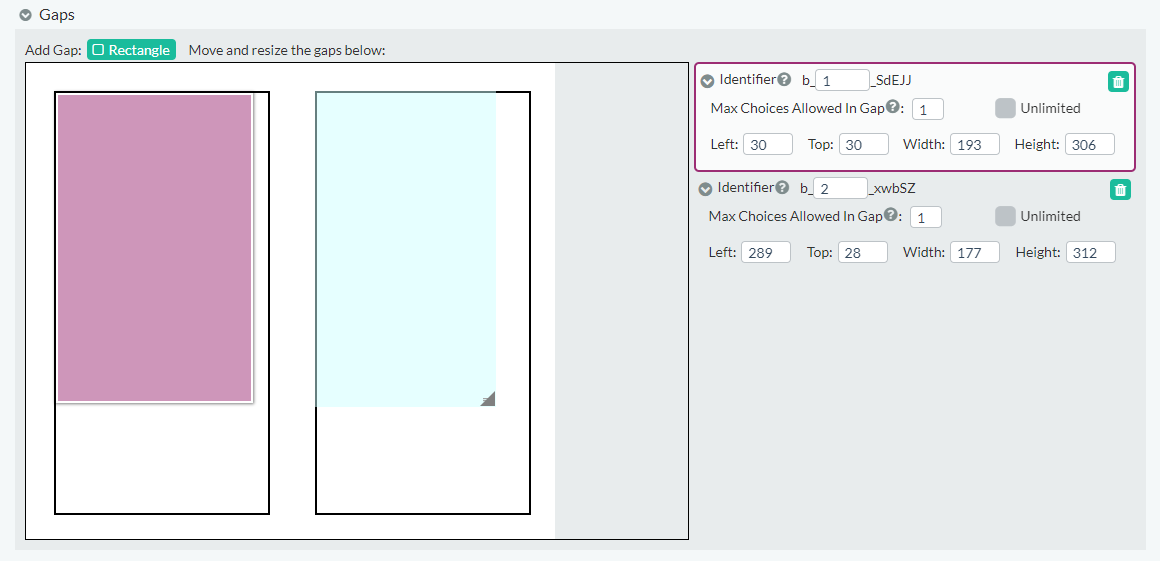1160x561 pixels.
Task: Focus Left field showing 30
Action: click(768, 144)
